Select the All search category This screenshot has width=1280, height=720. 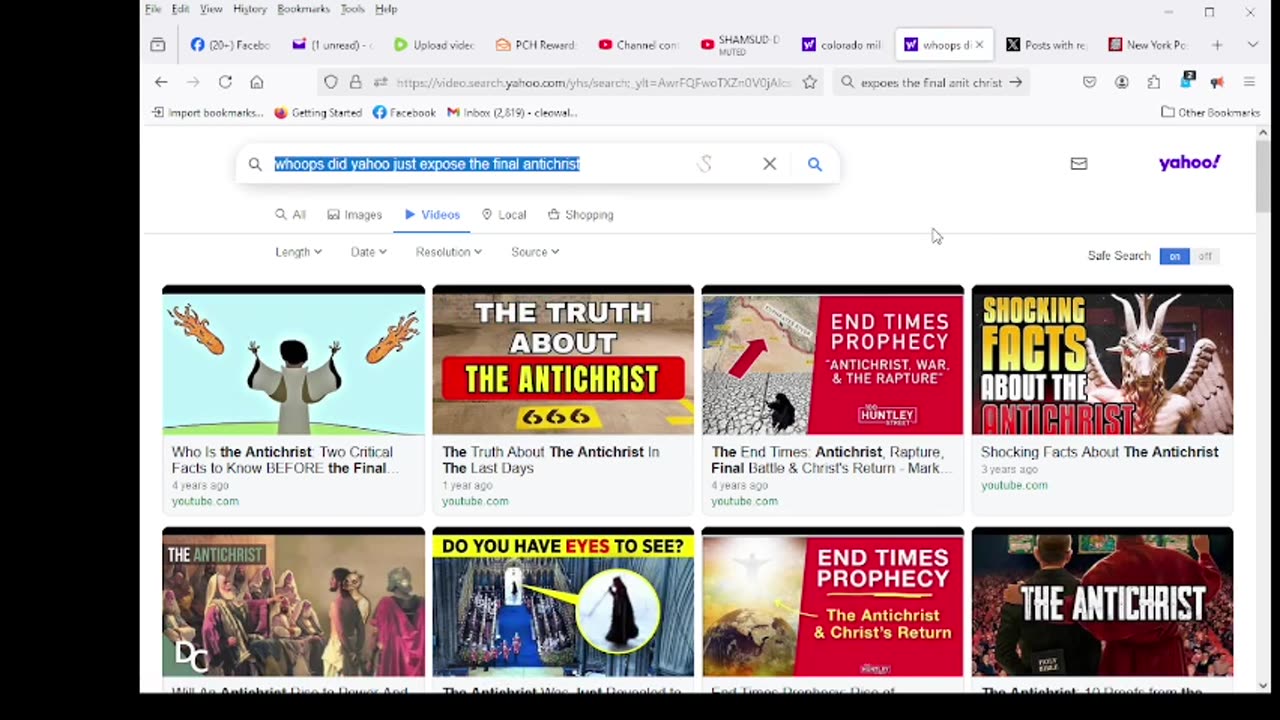[290, 215]
